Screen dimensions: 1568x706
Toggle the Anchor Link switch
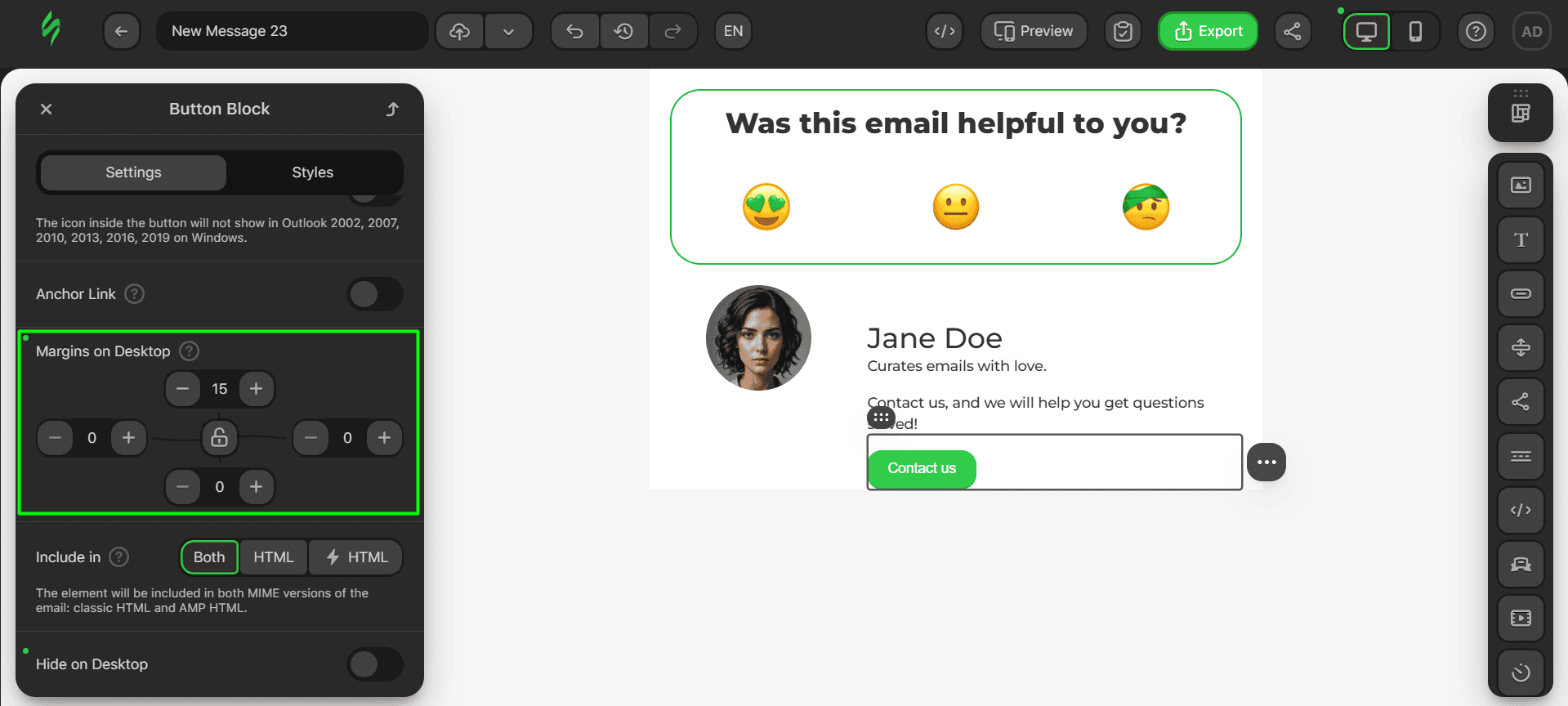(375, 294)
